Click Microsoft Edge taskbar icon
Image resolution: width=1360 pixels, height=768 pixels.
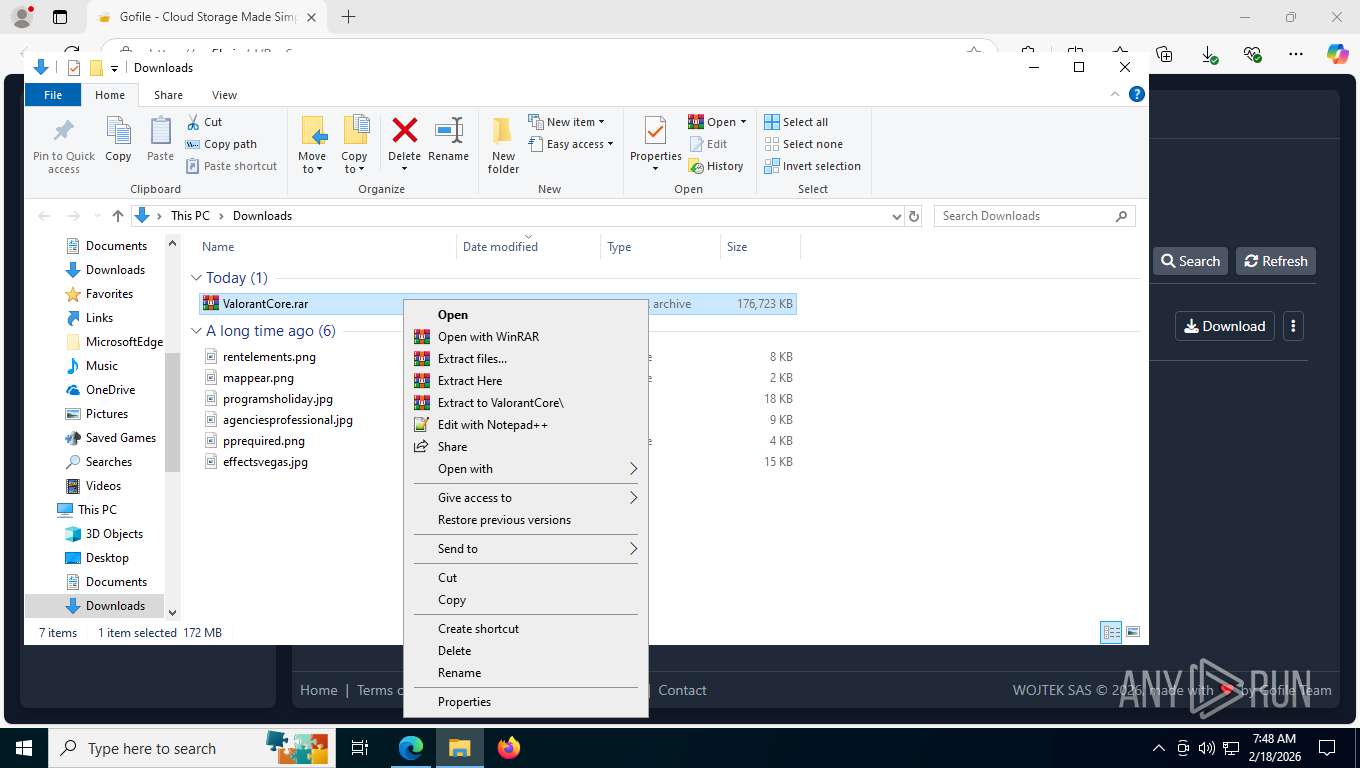411,748
